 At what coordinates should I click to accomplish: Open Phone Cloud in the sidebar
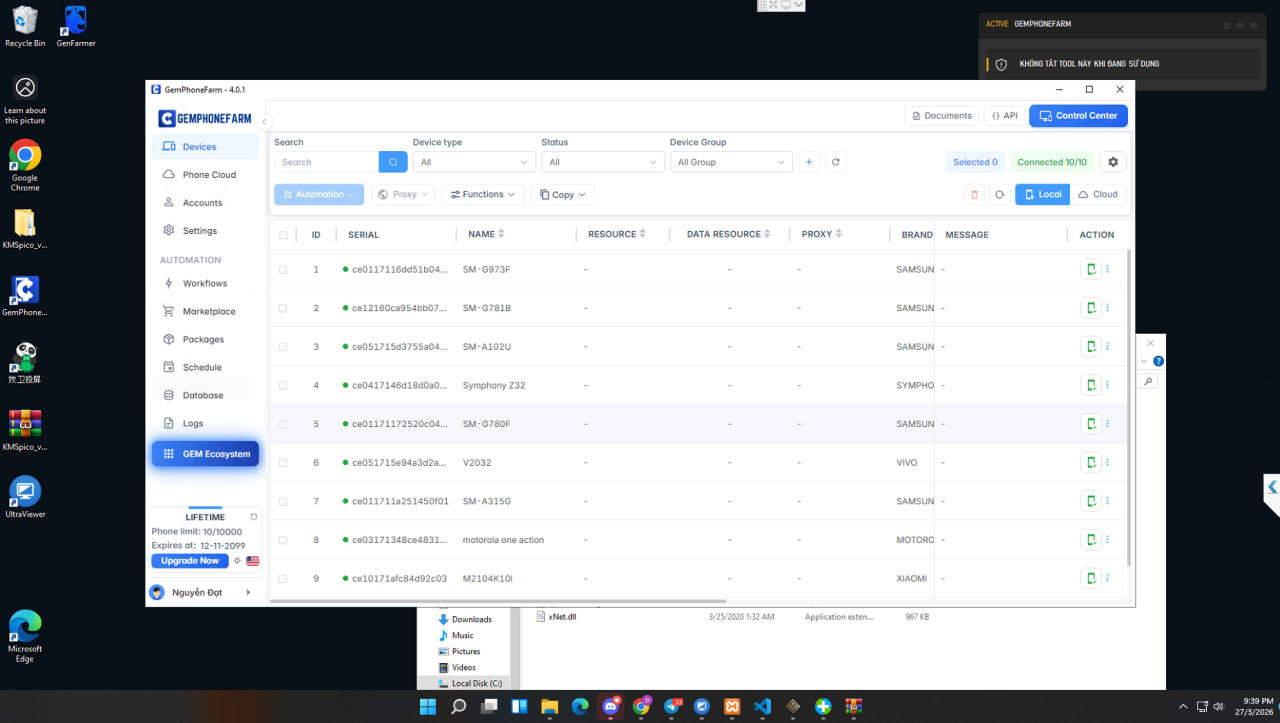[x=205, y=175]
